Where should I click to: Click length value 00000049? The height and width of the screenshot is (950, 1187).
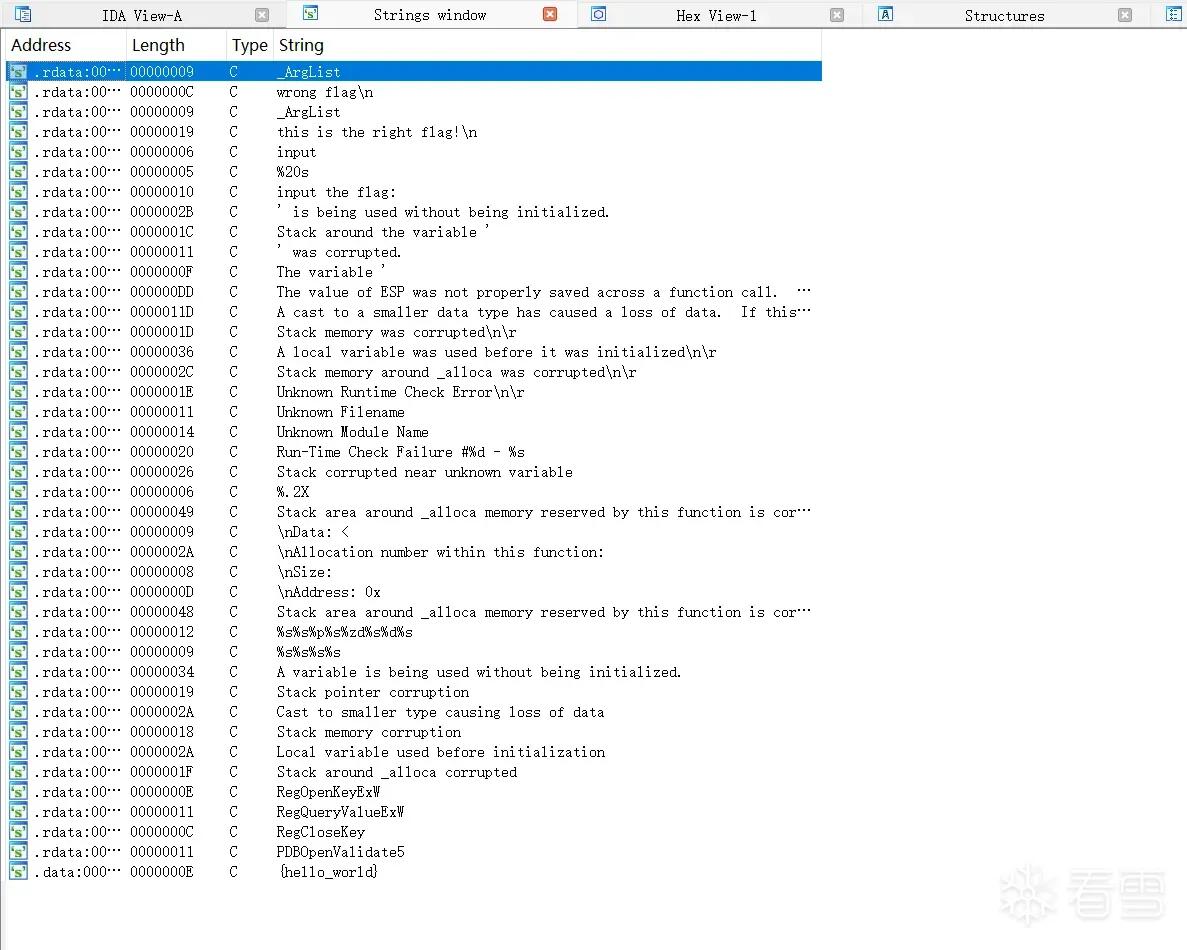162,512
